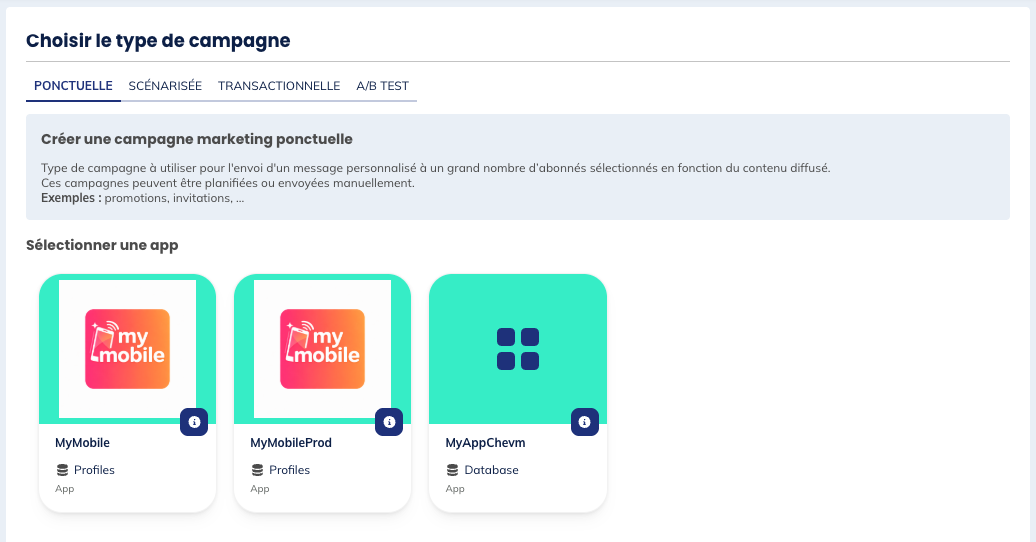Click App label on MyMobileProd card
Viewport: 1036px width, 542px height.
pos(260,489)
